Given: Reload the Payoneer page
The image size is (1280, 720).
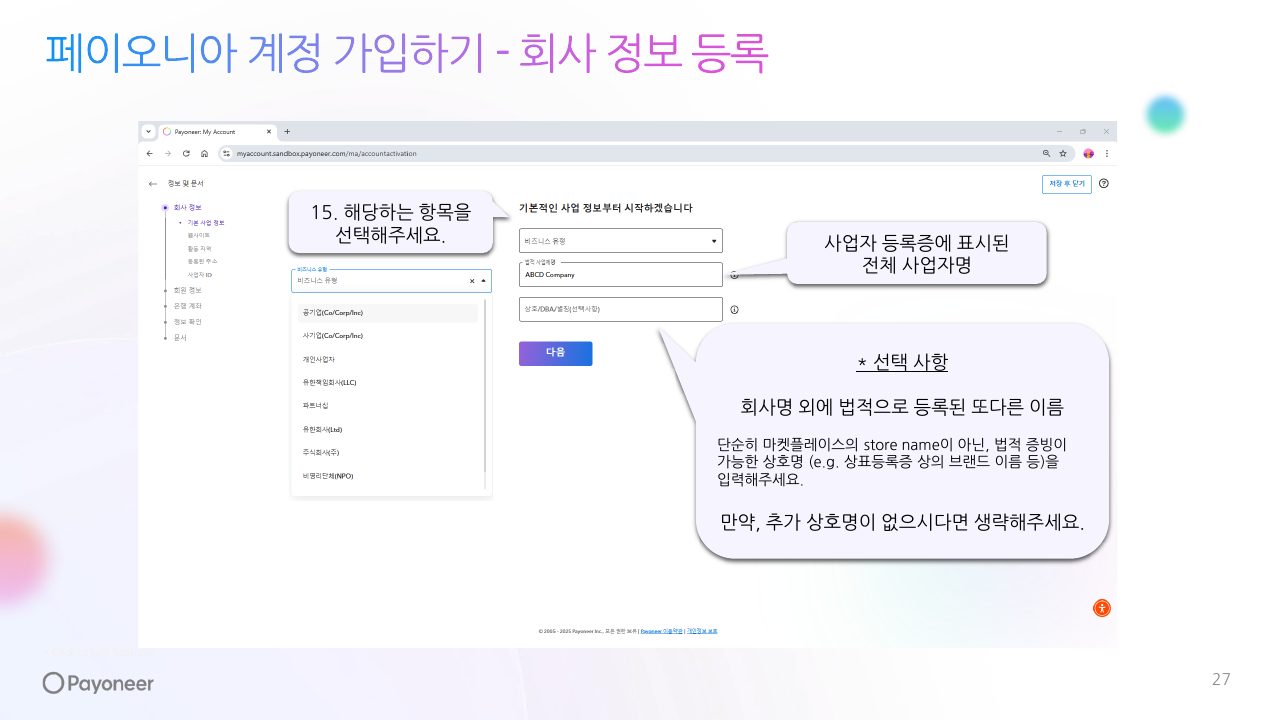Looking at the screenshot, I should click(x=186, y=153).
